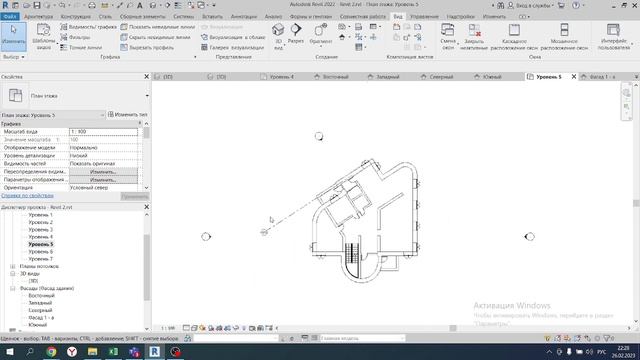Open Интерфейс пользователя menu
The image size is (640, 360).
coord(614,36)
